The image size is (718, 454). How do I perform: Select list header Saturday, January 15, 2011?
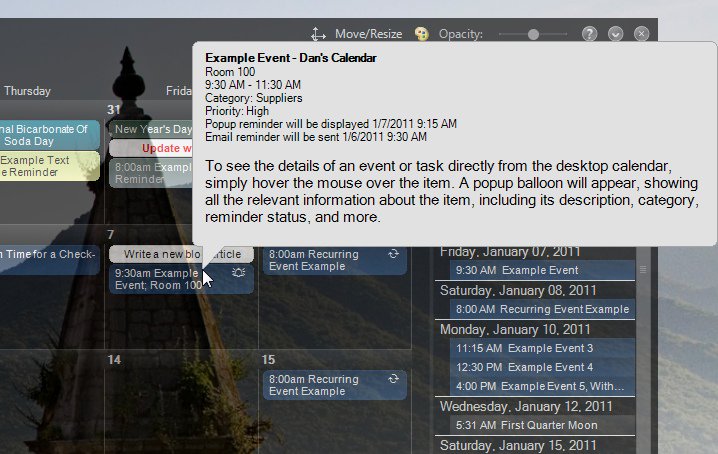pyautogui.click(x=518, y=445)
